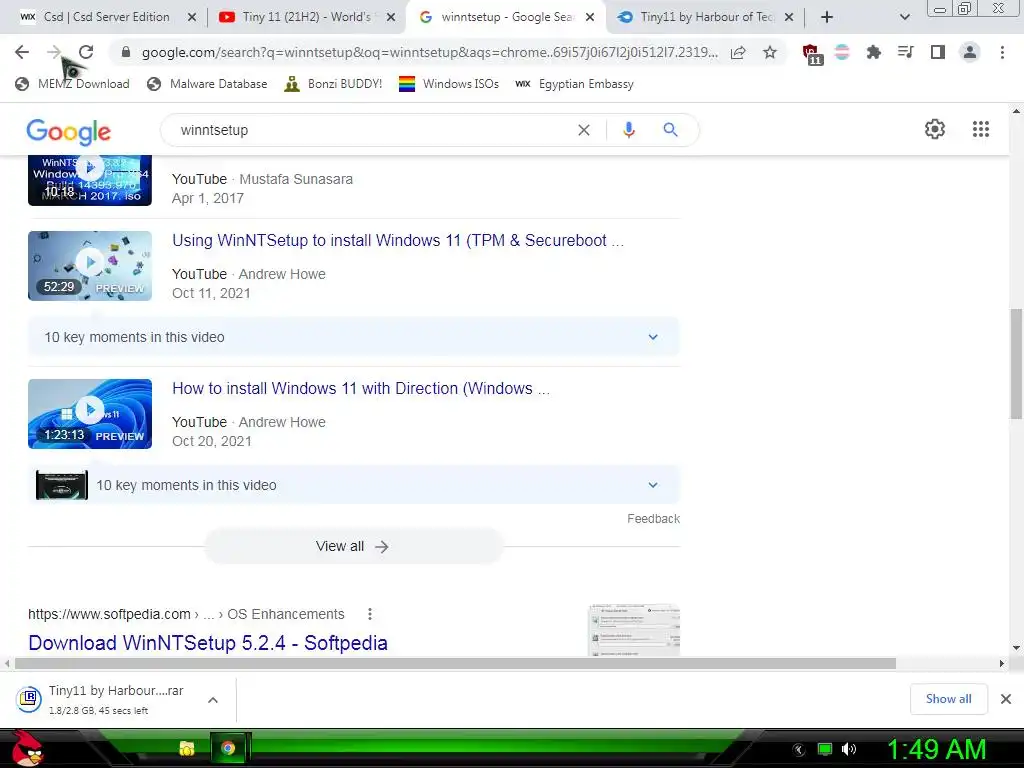Start voice search with microphone icon
Screen dimensions: 1024x768
click(628, 130)
